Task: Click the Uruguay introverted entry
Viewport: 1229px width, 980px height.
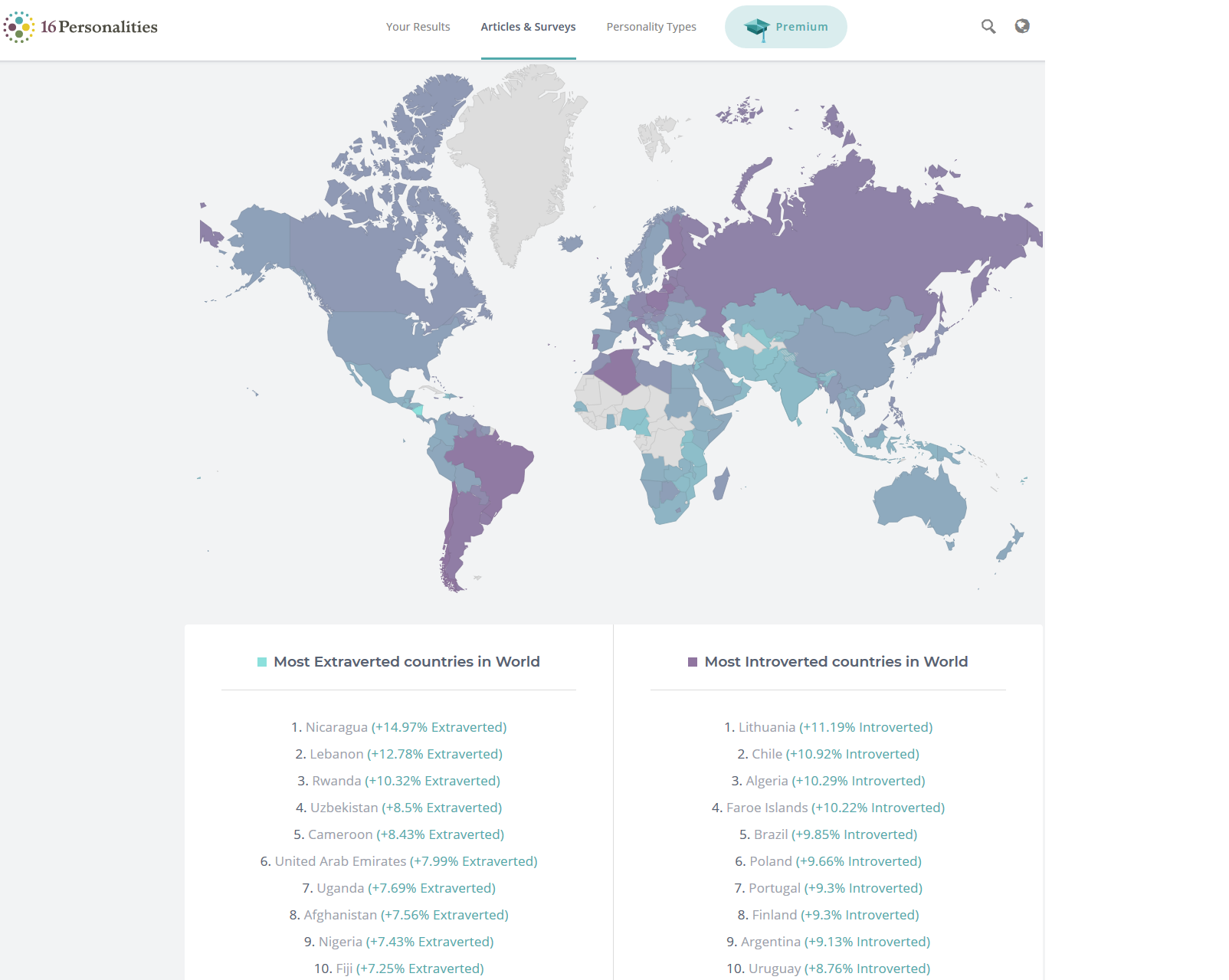Action: tap(828, 969)
